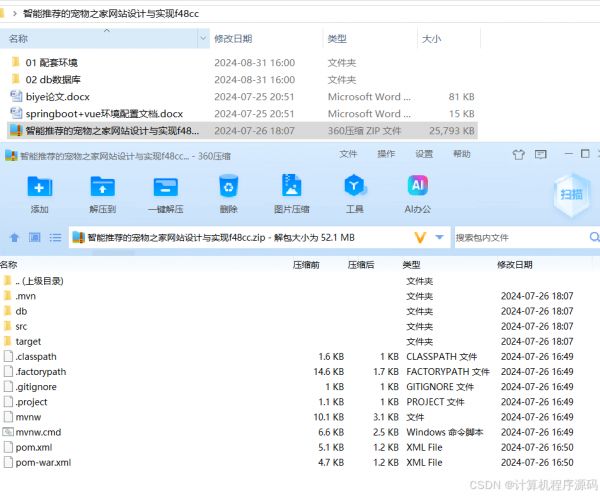Click the Windows 命令脚本 type cell

[x=445, y=432]
